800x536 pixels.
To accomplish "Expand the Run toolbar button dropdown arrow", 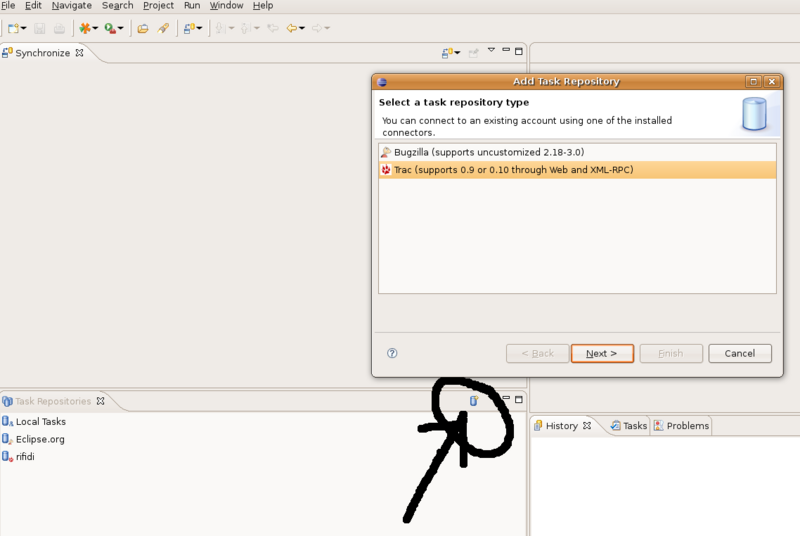I will 121,29.
